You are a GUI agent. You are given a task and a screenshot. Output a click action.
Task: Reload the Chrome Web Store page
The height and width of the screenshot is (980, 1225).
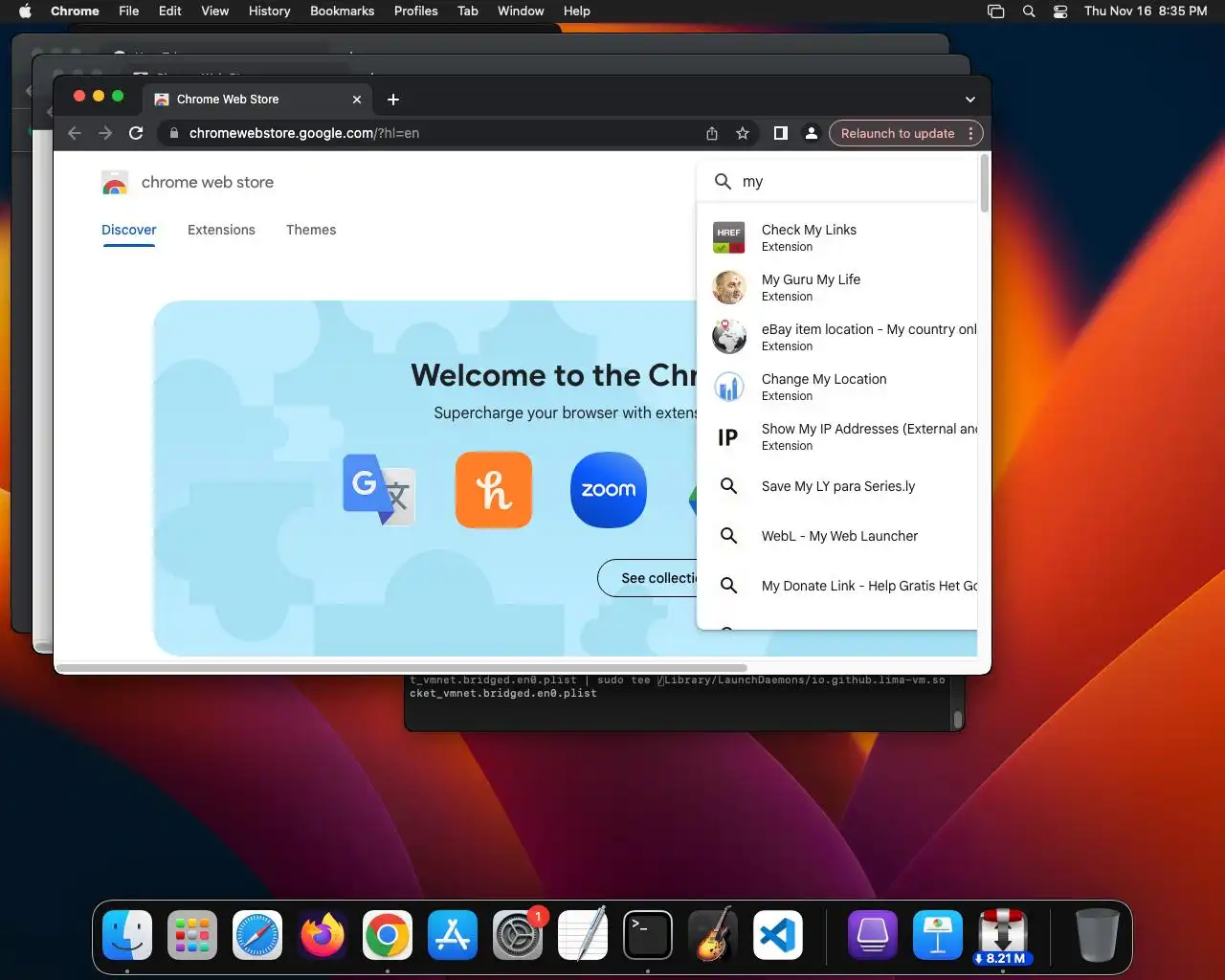[136, 133]
